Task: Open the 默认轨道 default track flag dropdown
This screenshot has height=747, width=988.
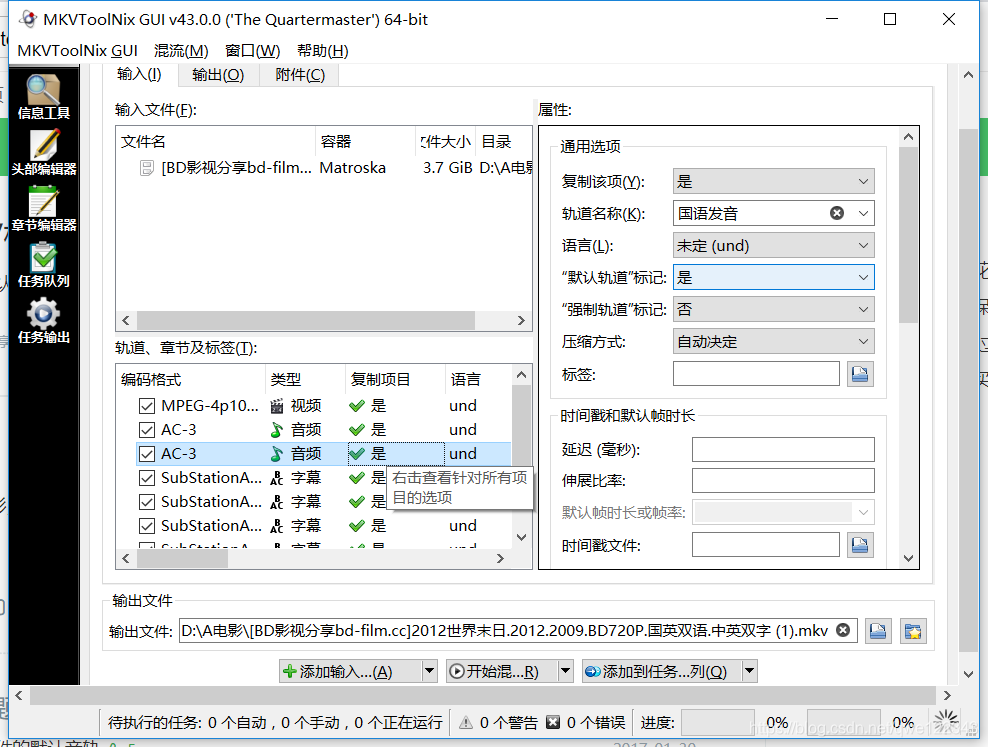Action: [773, 277]
